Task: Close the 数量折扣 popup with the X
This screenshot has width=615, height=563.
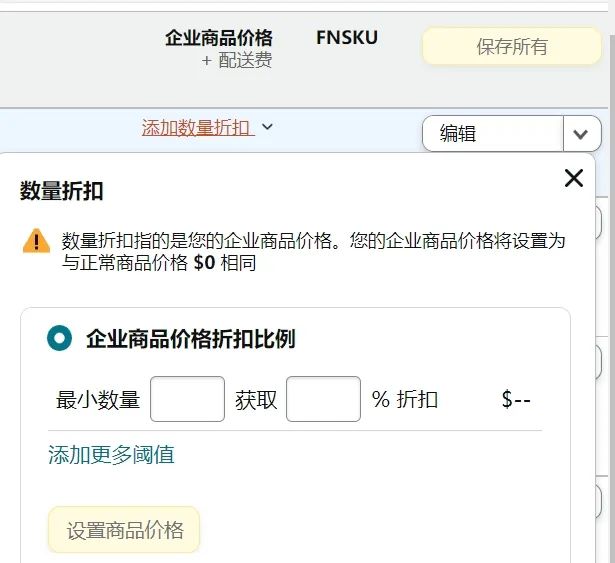Action: [574, 178]
